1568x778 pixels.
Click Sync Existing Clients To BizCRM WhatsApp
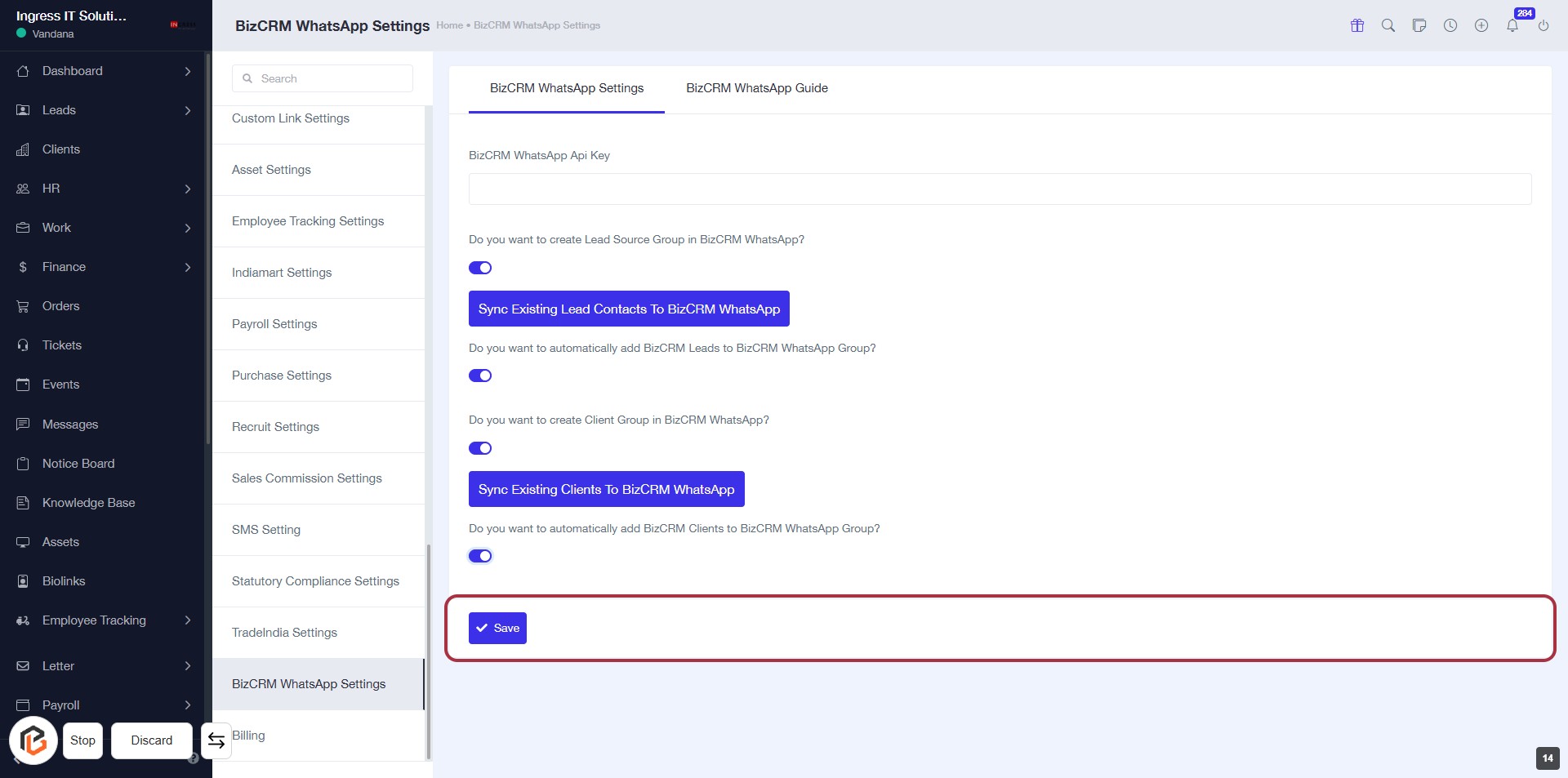606,489
